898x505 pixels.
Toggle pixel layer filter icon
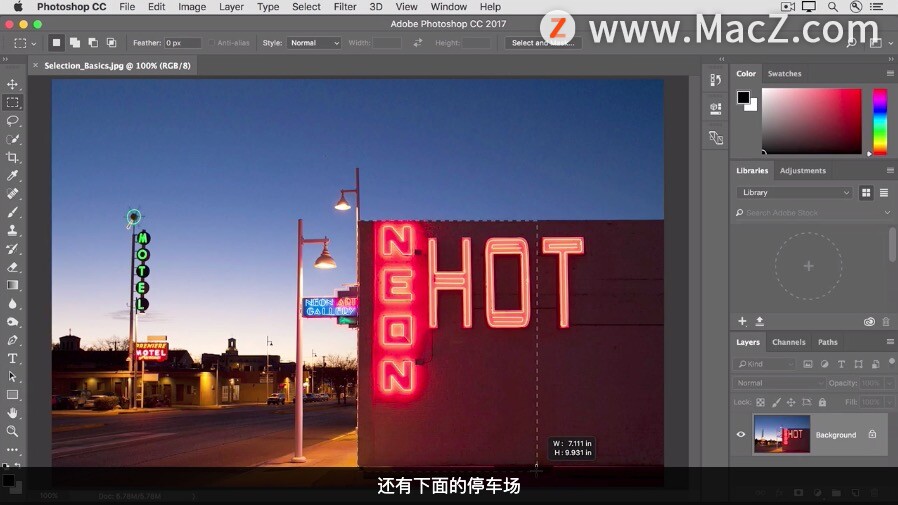coord(808,364)
